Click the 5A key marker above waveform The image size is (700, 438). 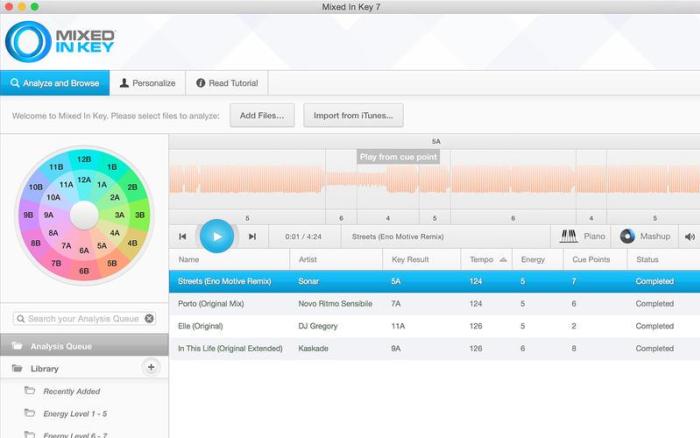[436, 142]
